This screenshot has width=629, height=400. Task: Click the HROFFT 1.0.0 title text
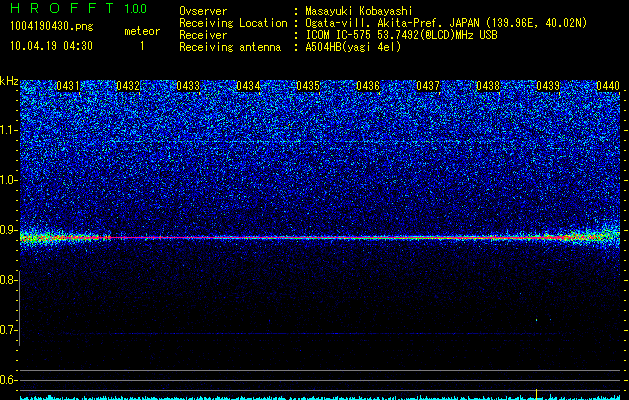coord(79,8)
